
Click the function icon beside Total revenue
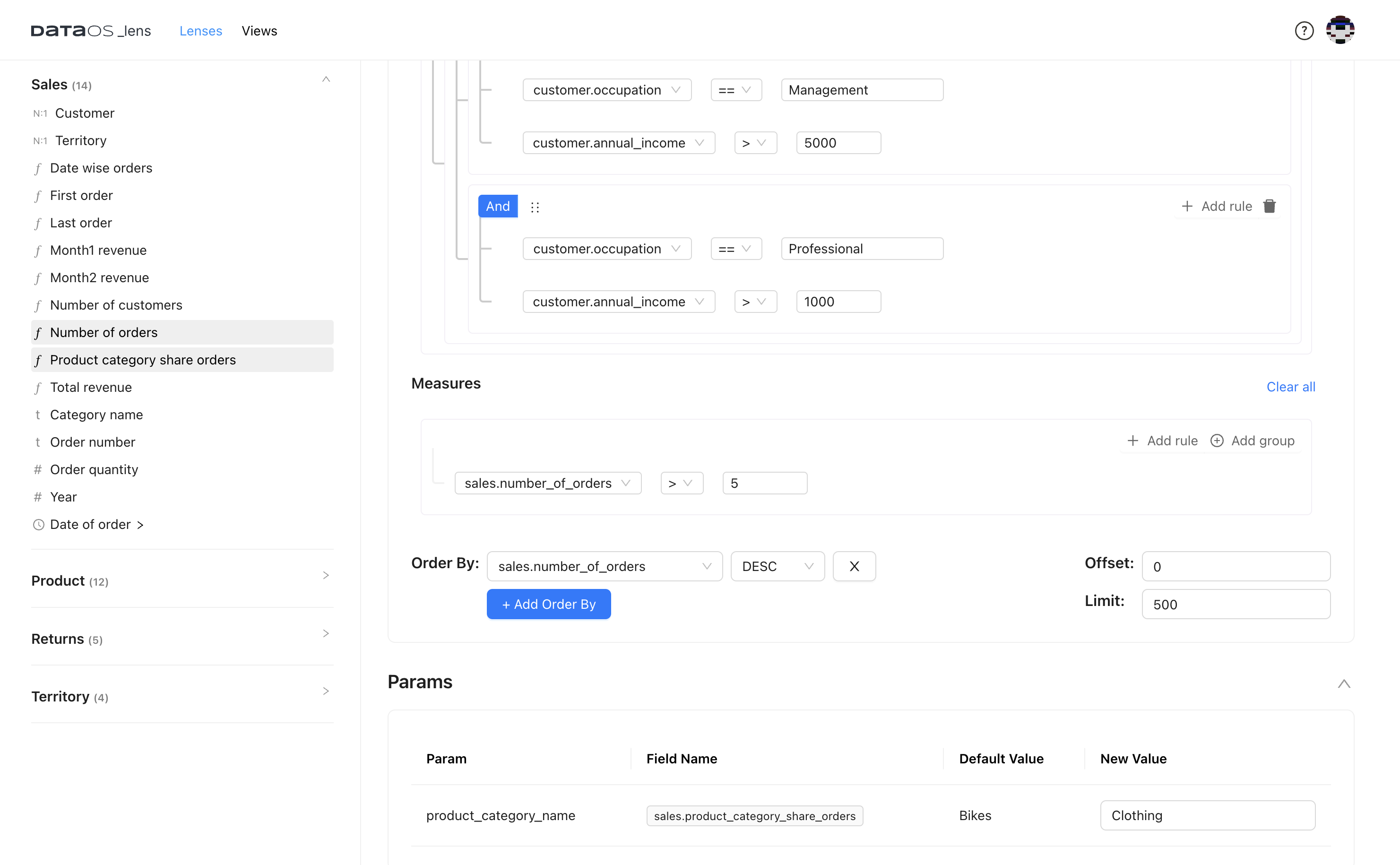pyautogui.click(x=38, y=388)
